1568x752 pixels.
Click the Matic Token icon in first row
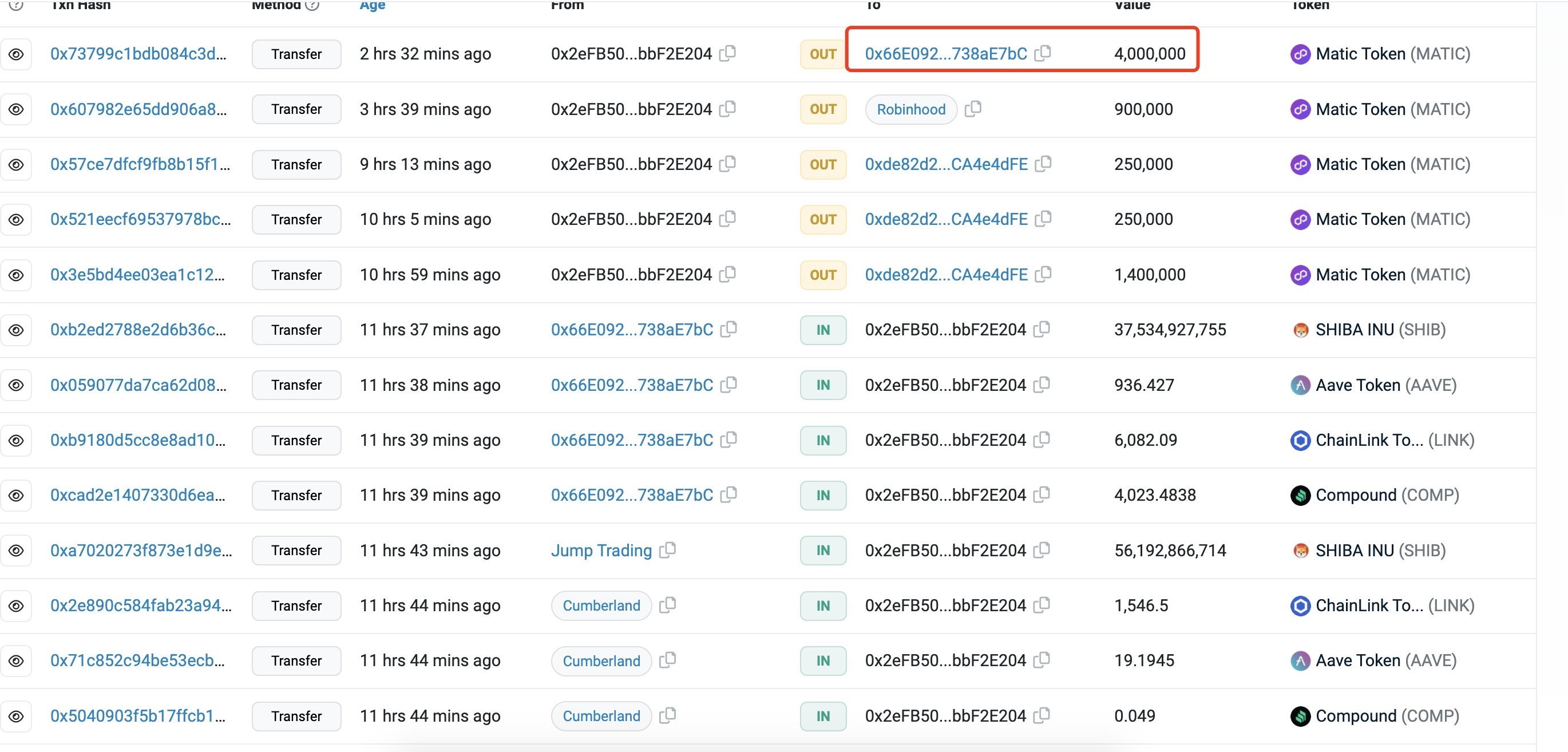click(1300, 54)
